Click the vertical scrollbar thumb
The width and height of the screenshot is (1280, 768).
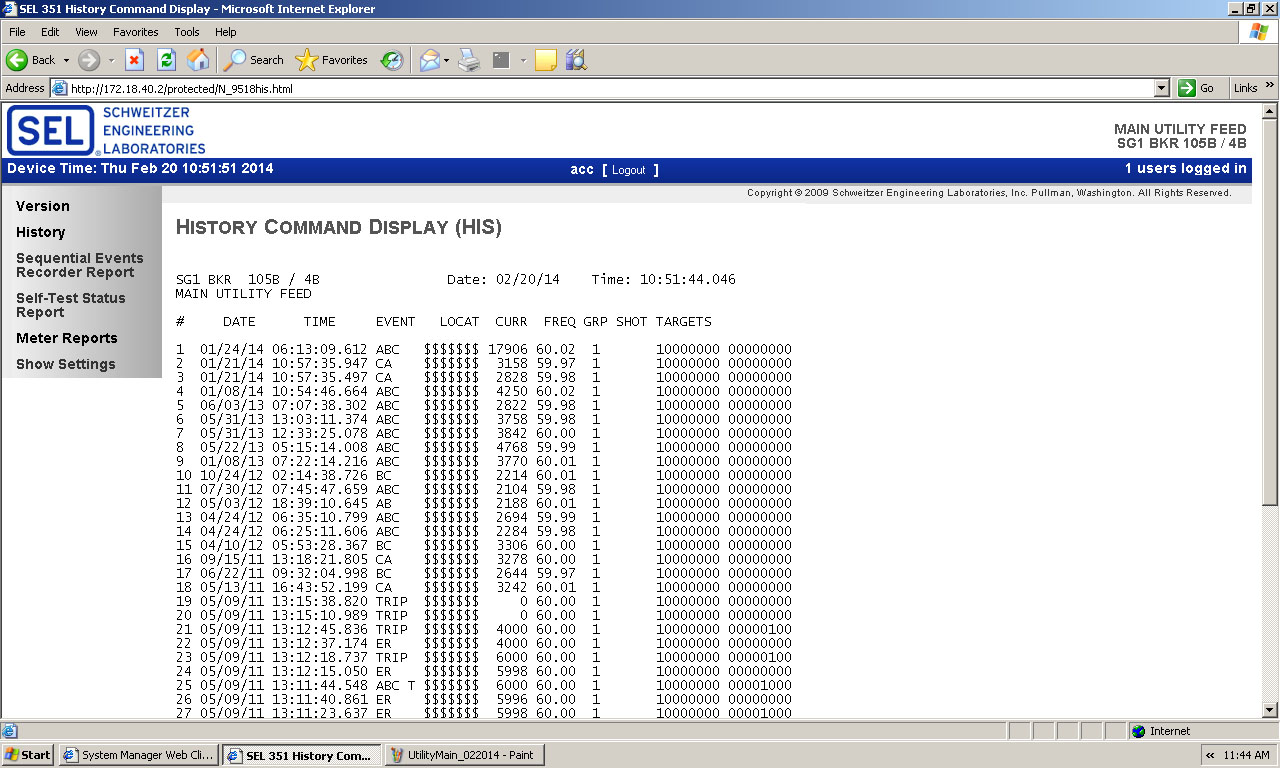[x=1271, y=312]
